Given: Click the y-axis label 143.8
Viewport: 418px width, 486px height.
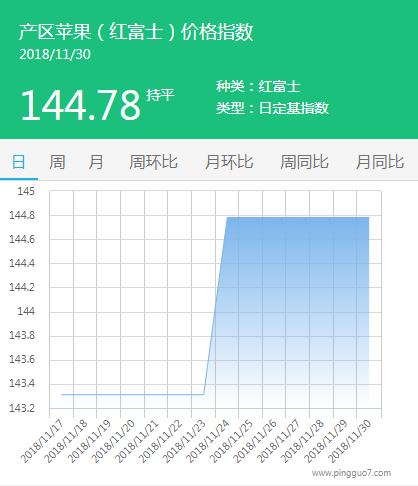Looking at the screenshot, I should point(22,335).
